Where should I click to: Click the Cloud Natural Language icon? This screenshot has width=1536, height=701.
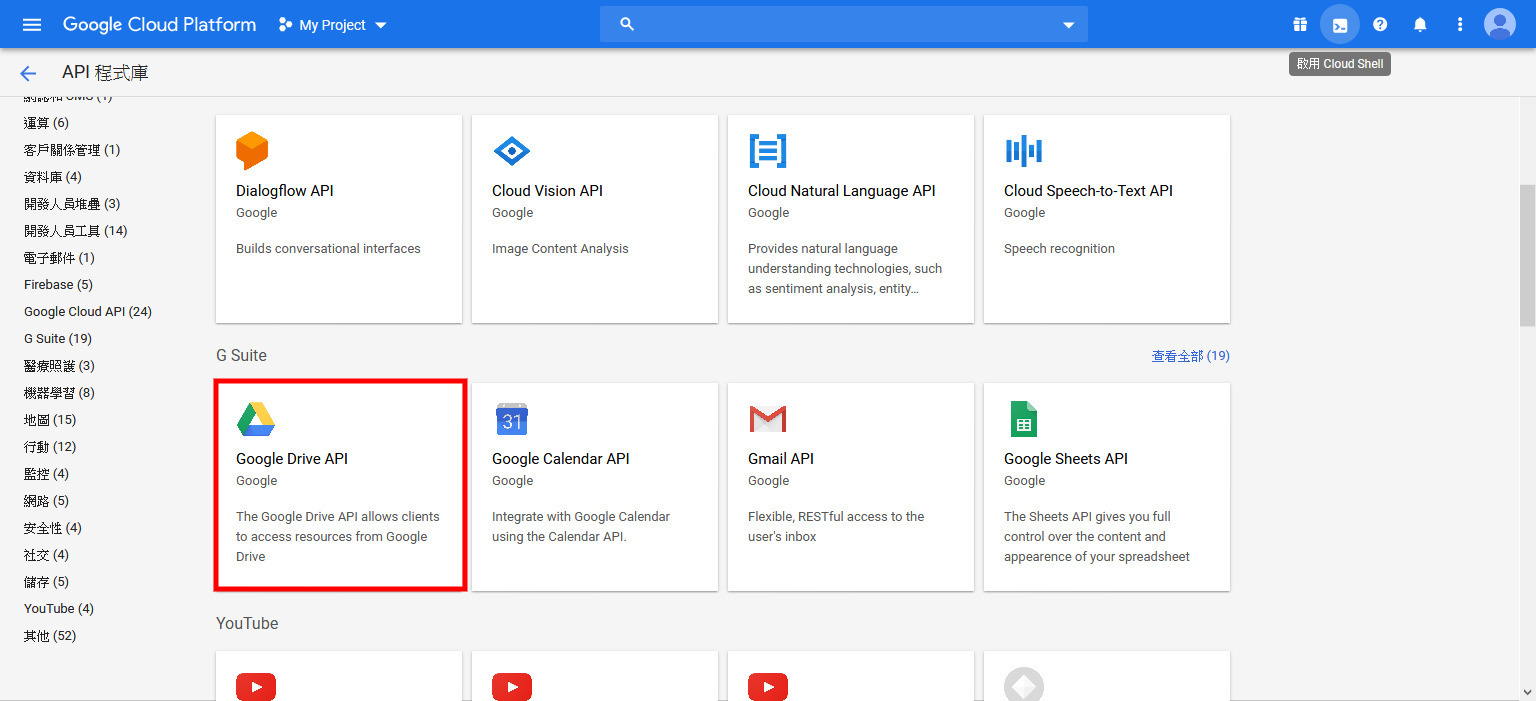[768, 151]
